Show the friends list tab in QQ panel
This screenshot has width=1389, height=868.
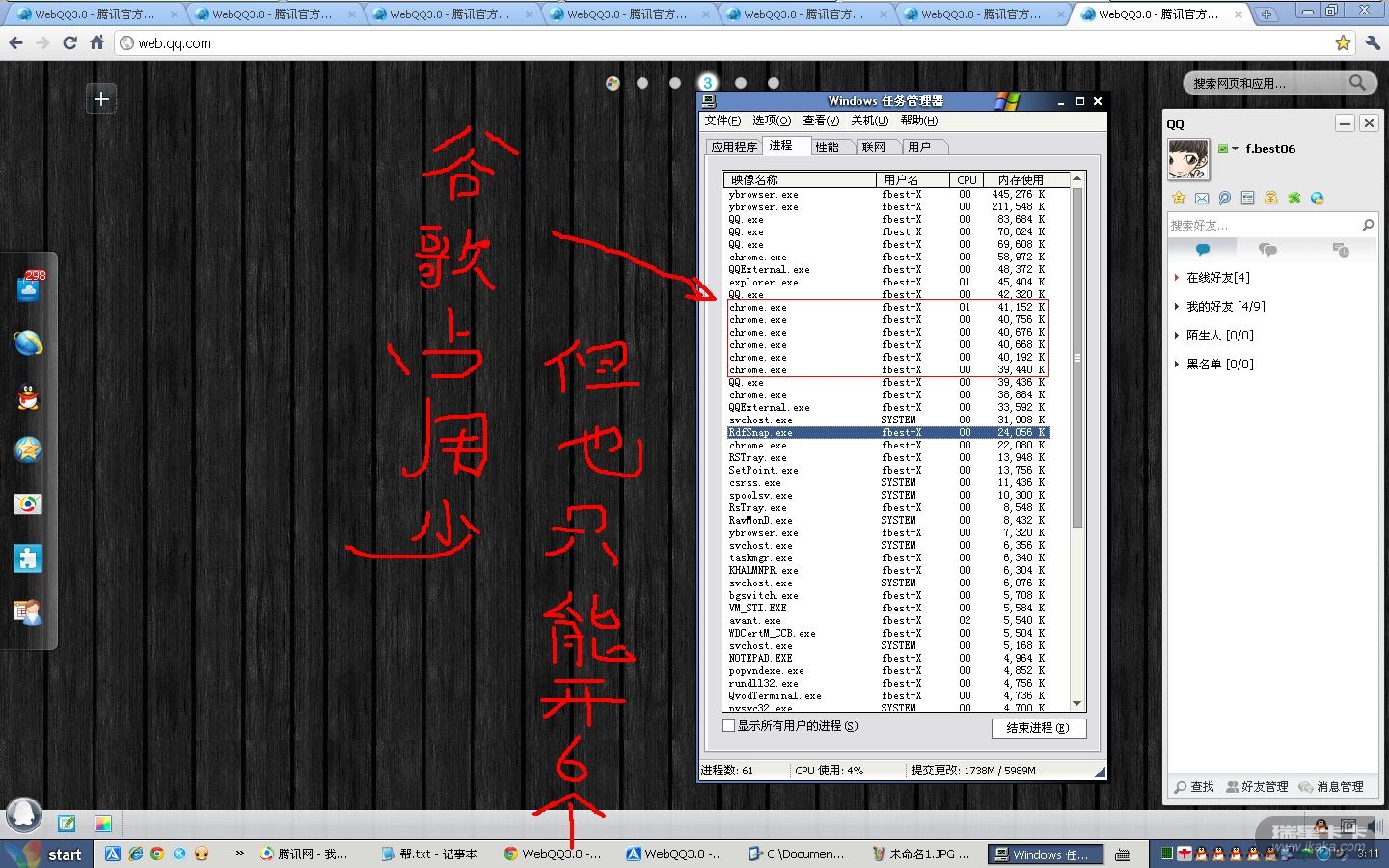click(x=1202, y=250)
